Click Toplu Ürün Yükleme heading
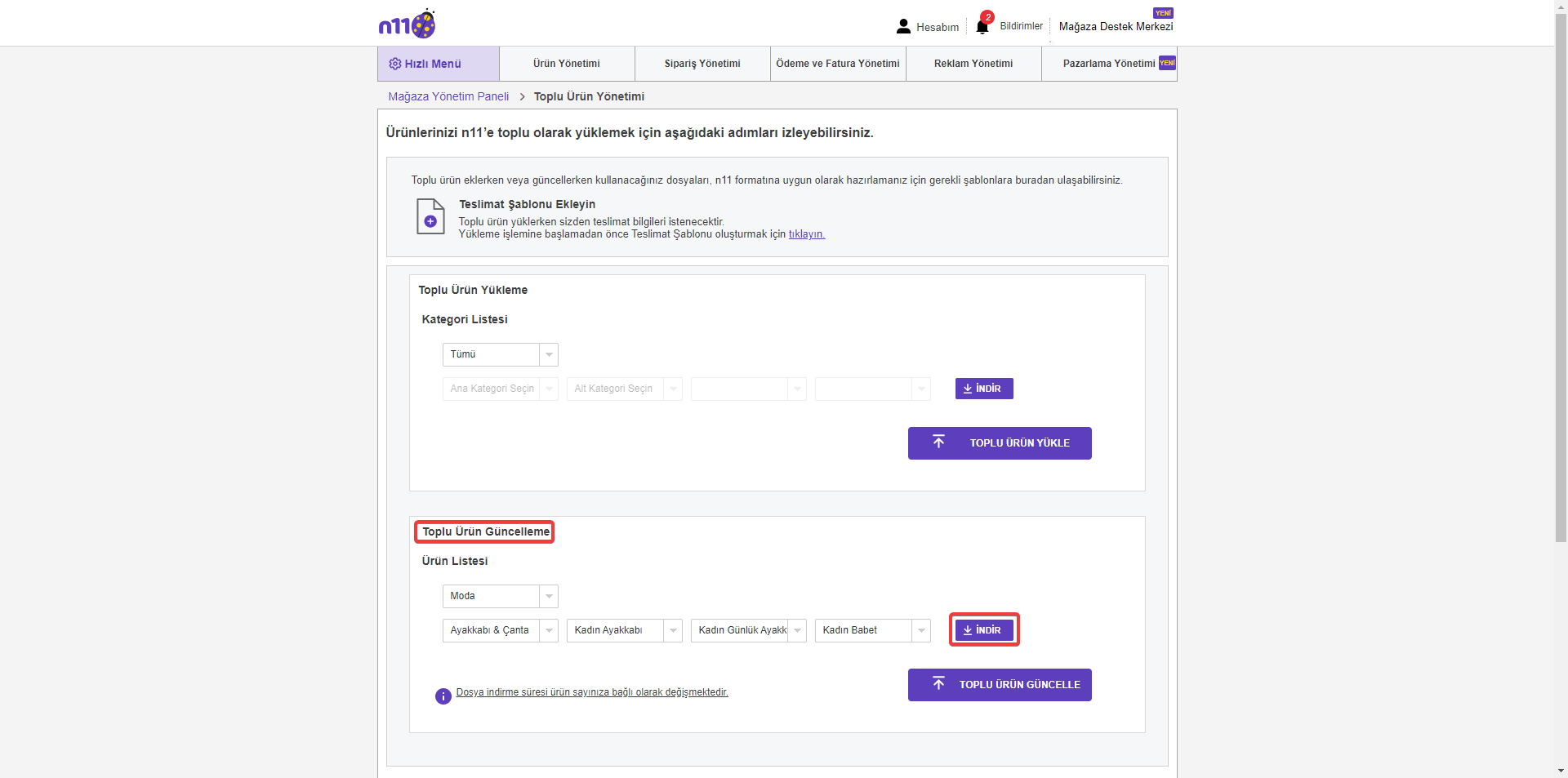The height and width of the screenshot is (778, 1568). click(x=473, y=290)
